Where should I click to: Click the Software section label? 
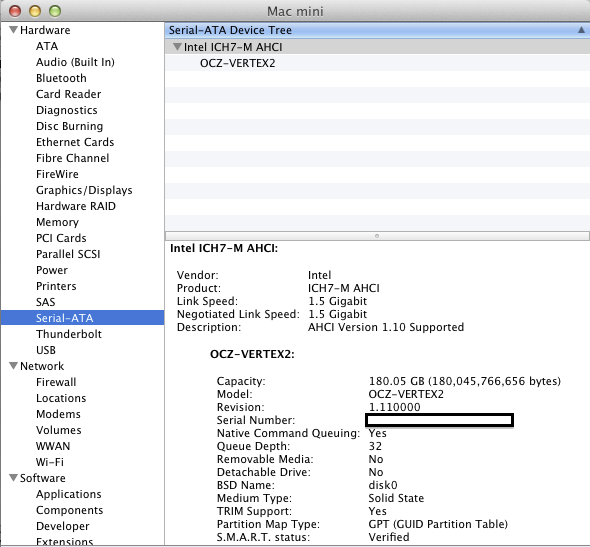click(43, 478)
